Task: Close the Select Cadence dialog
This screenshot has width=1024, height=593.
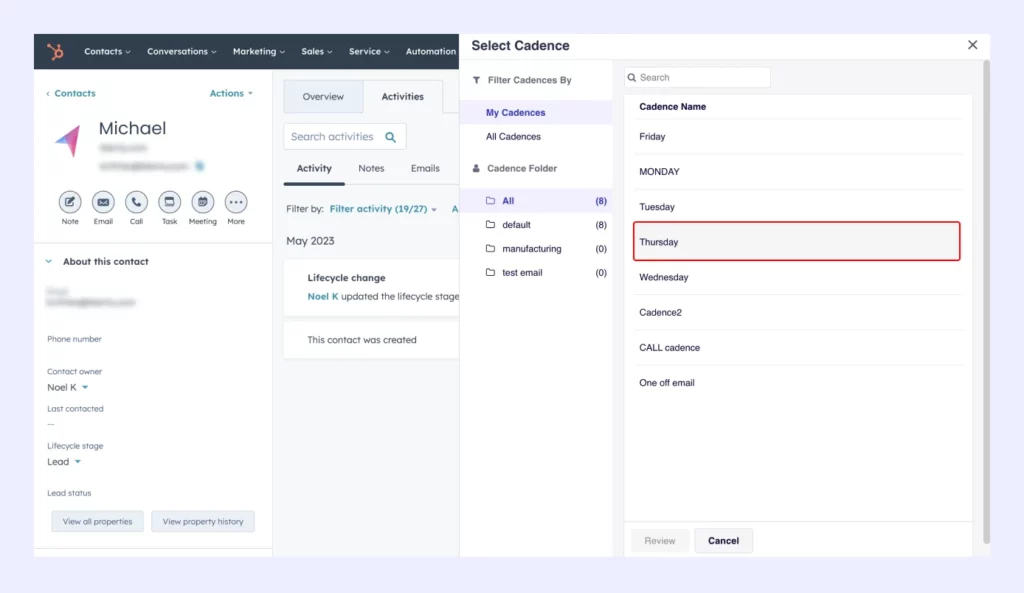Action: tap(972, 45)
